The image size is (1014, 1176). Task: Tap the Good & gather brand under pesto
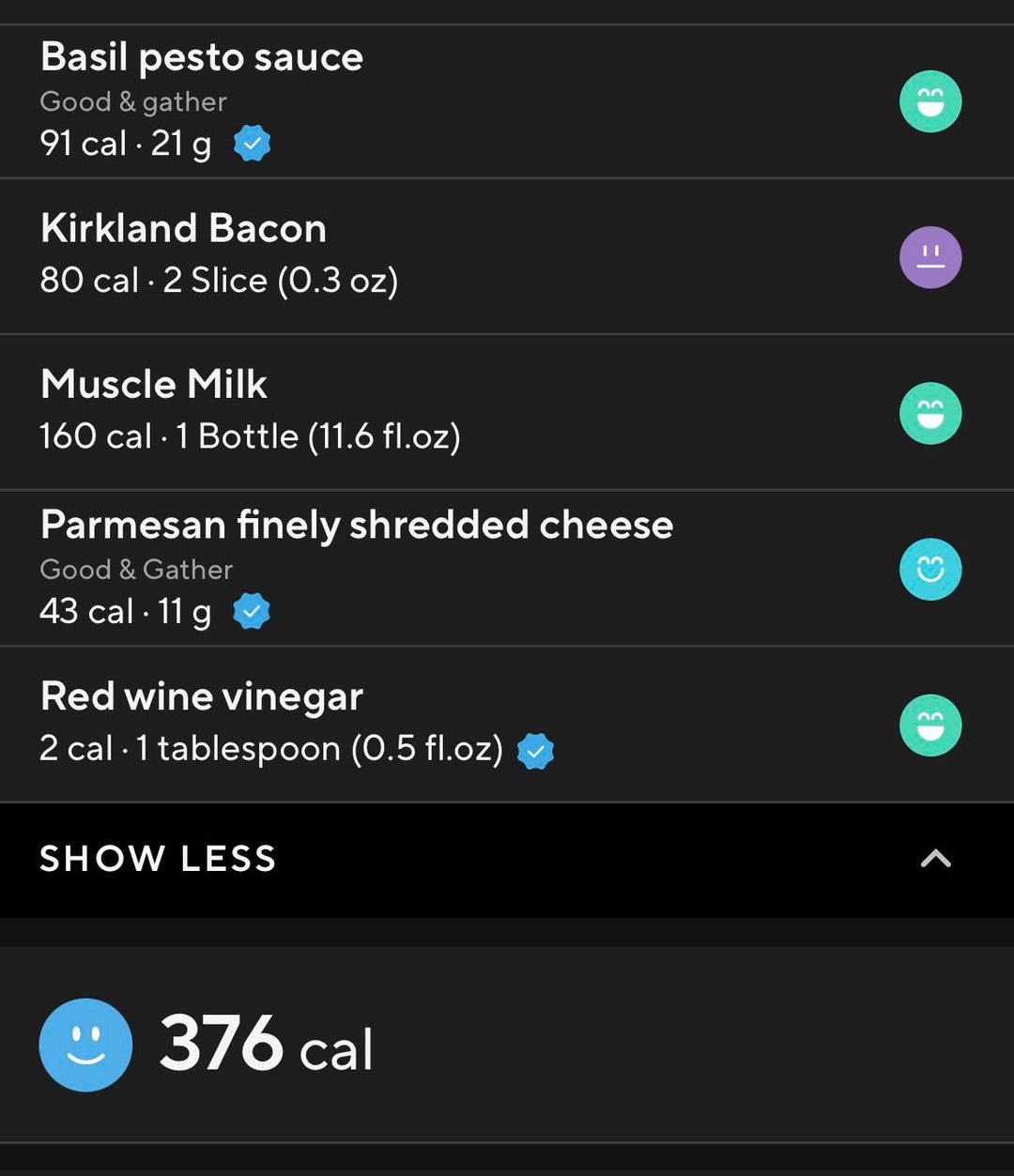(133, 101)
